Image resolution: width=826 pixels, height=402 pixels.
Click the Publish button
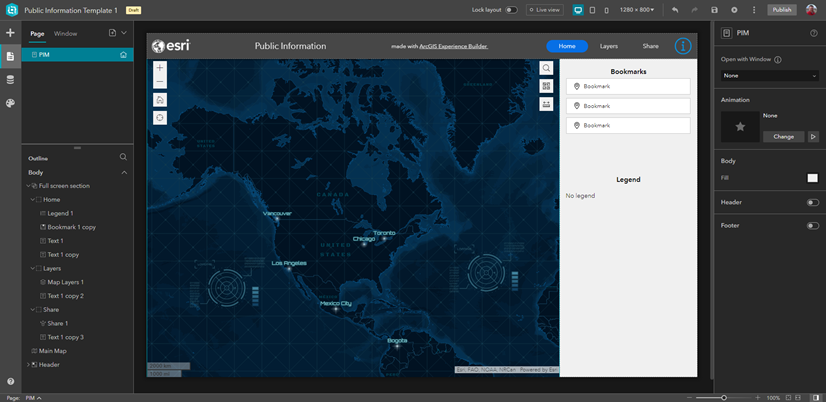tap(781, 10)
